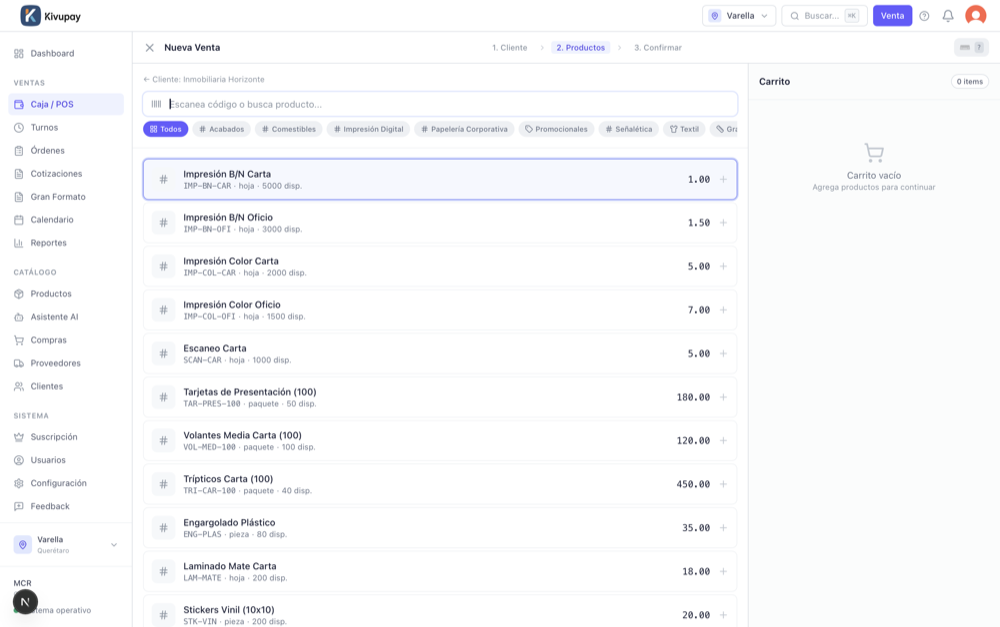
Task: Close the Nueva Venta panel with X
Action: (x=150, y=47)
